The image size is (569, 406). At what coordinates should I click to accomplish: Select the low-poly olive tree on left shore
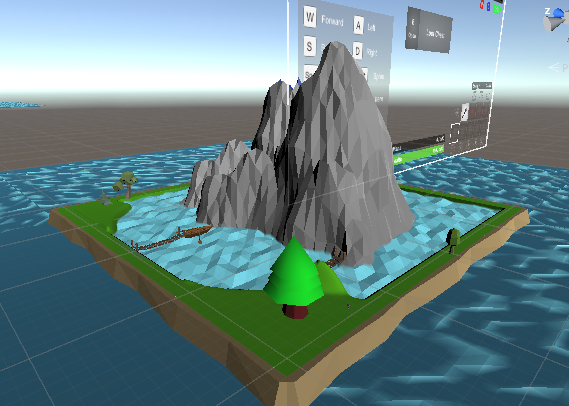pos(125,184)
